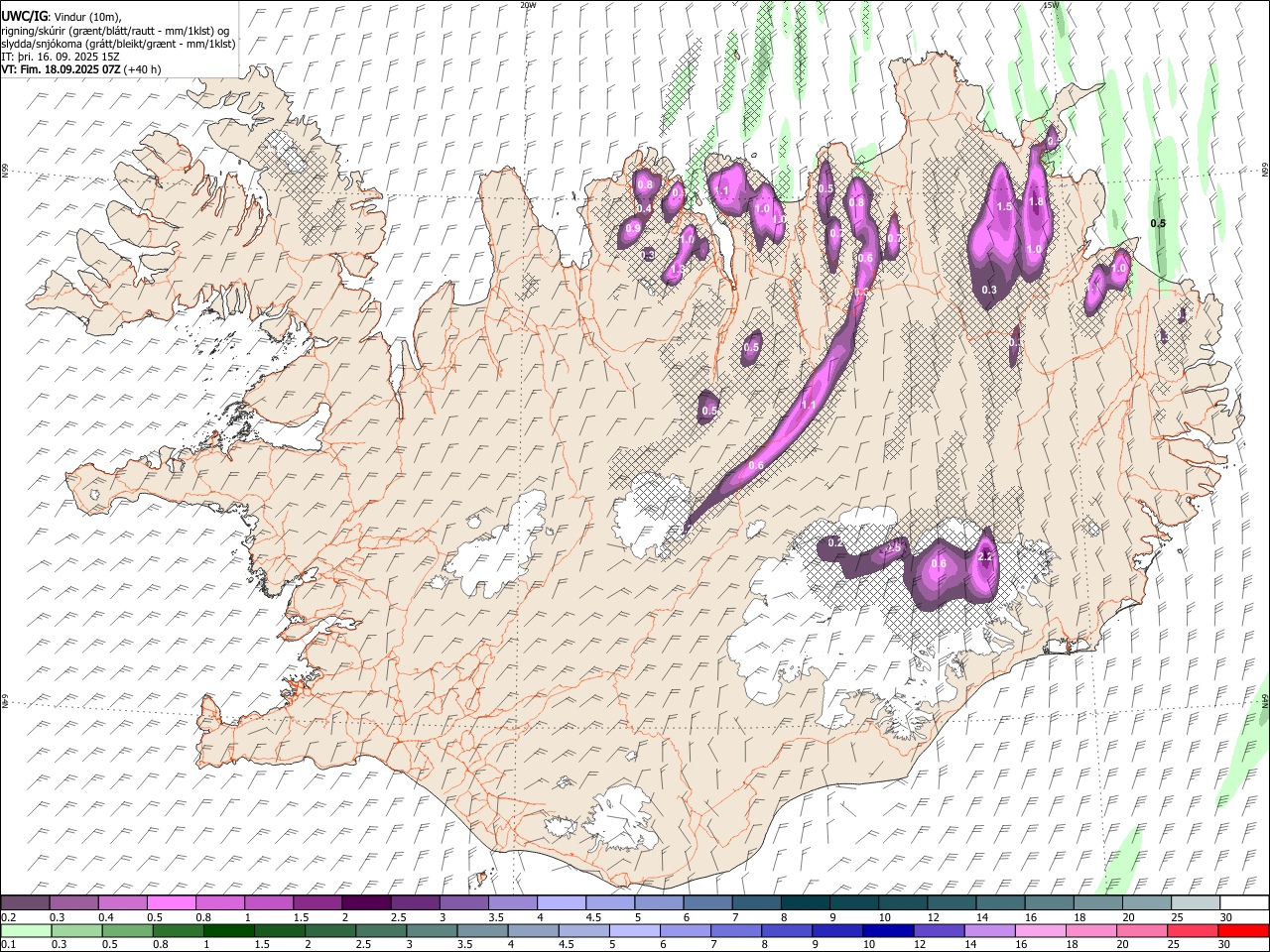This screenshot has width=1270, height=952.
Task: Click the 'IT: þri. 16. 09. 2025 15Z' line
Action: [61, 57]
